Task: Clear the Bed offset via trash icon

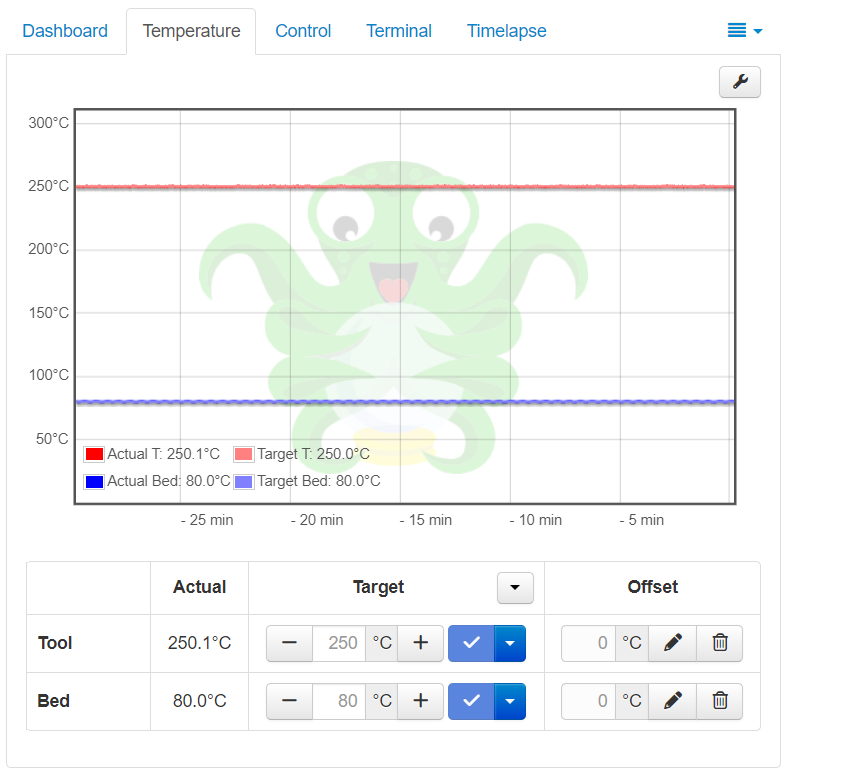Action: pos(719,701)
